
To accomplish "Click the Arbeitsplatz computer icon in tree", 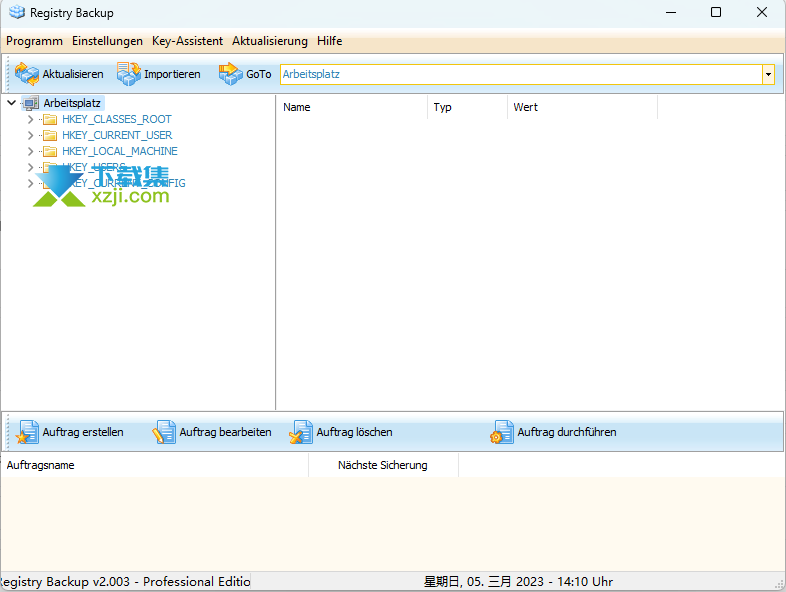I will (x=31, y=103).
